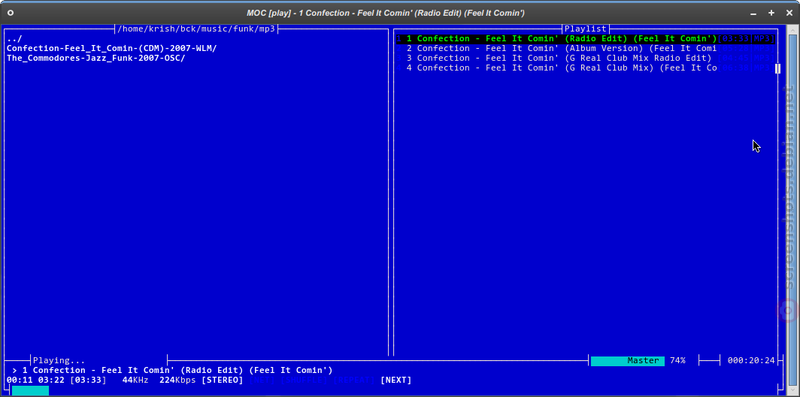This screenshot has width=800, height=397.
Task: Click the bottom [03:33] total time
Action: [88, 380]
